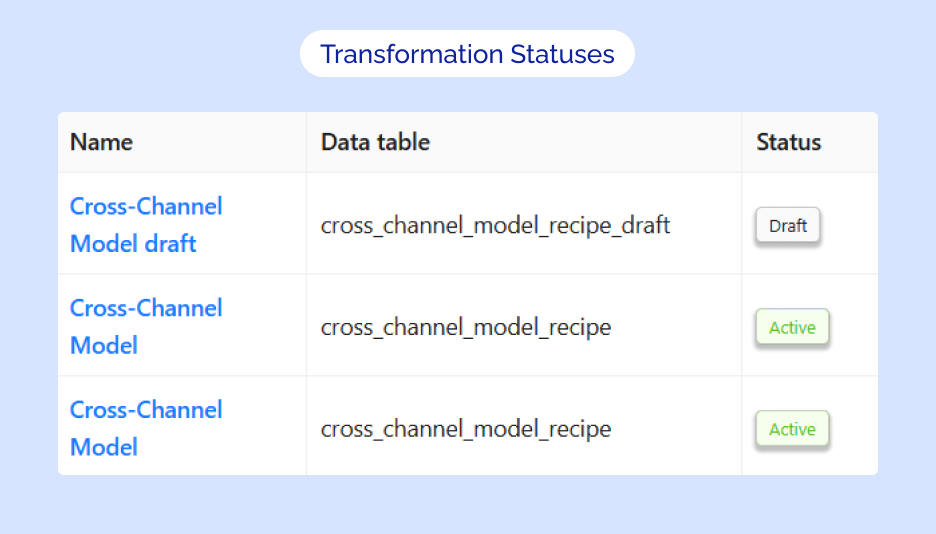Image resolution: width=936 pixels, height=534 pixels.
Task: Click the Data table column header
Action: coord(375,142)
